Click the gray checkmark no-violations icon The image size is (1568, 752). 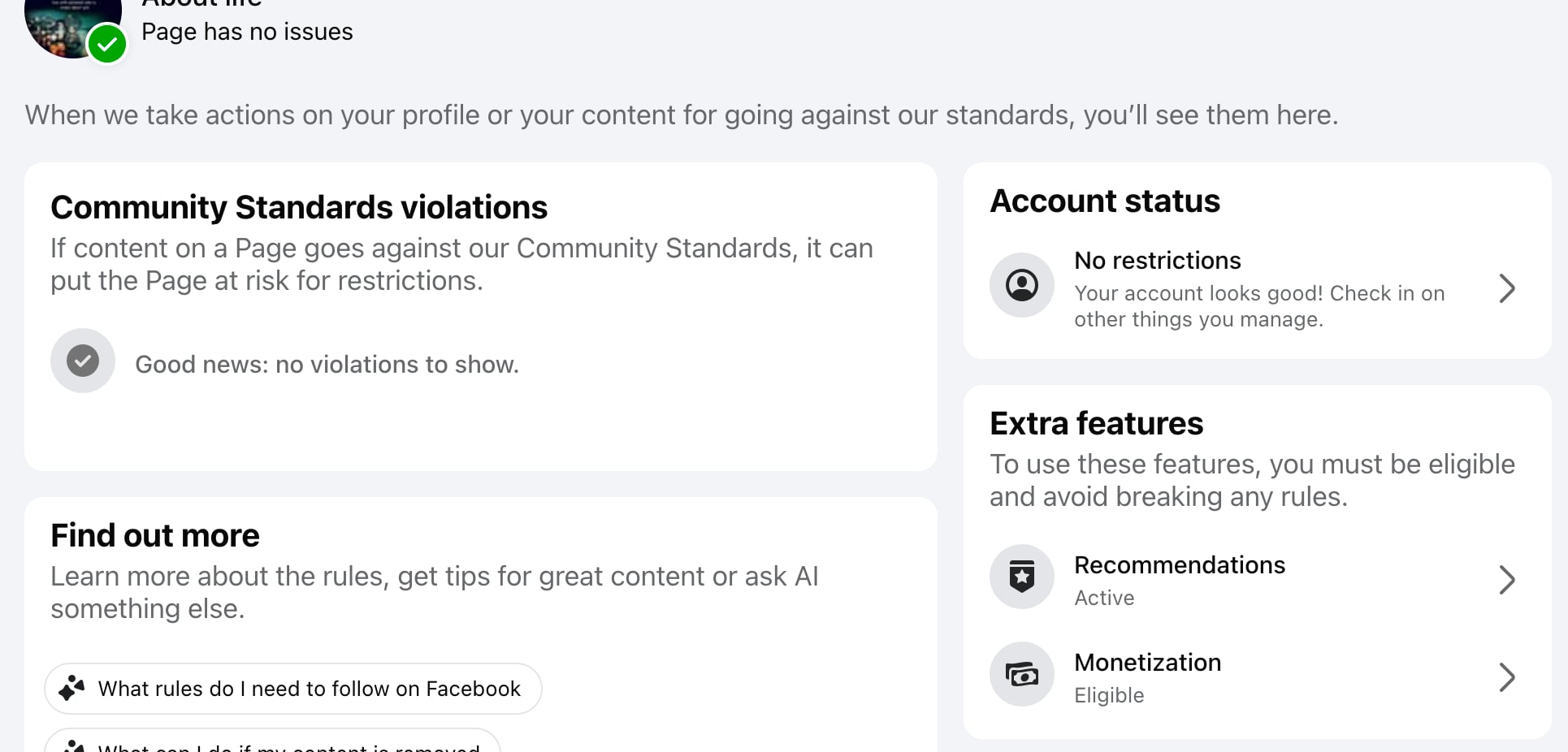[x=83, y=361]
